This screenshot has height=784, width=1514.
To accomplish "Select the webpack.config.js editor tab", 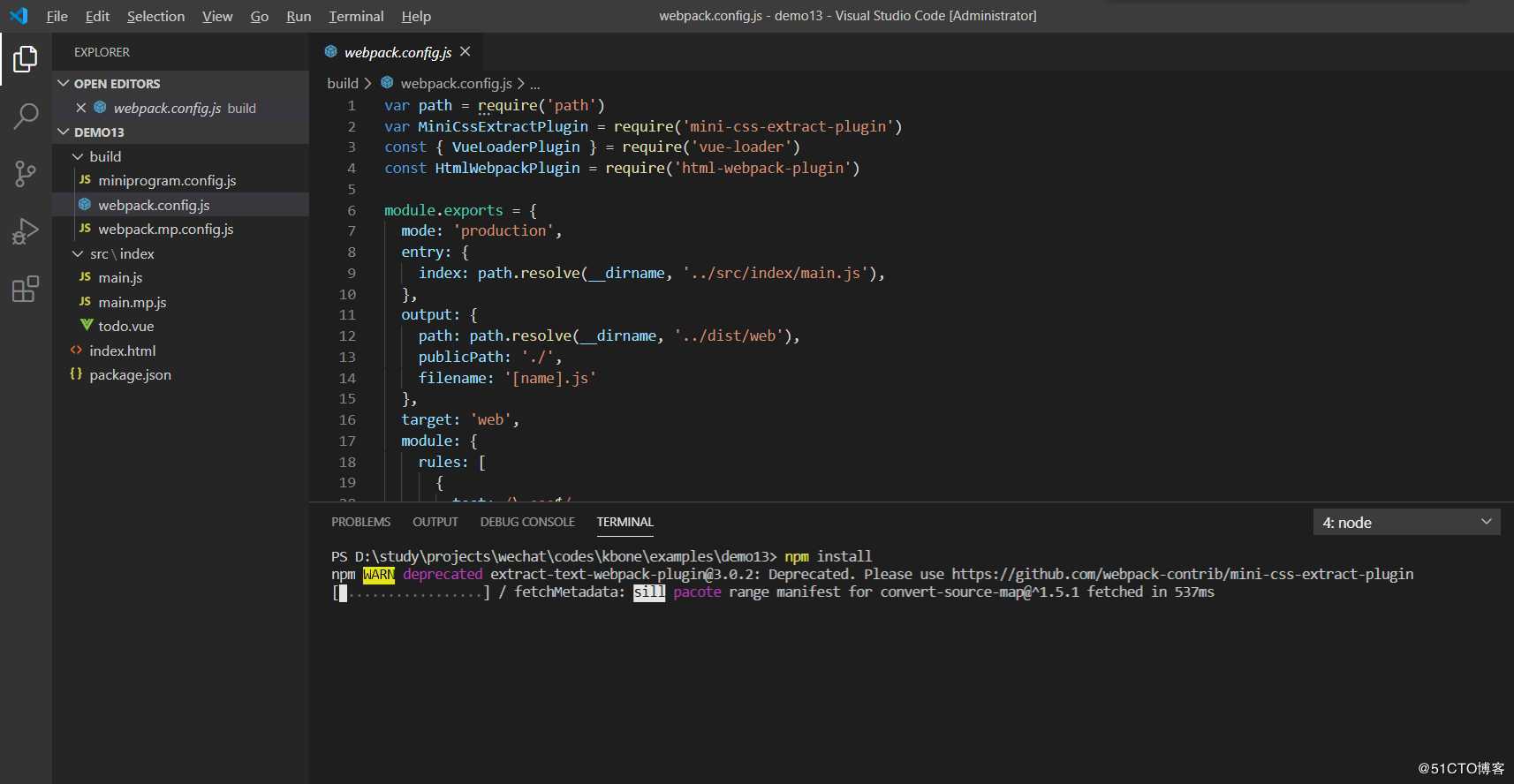I will coord(397,52).
